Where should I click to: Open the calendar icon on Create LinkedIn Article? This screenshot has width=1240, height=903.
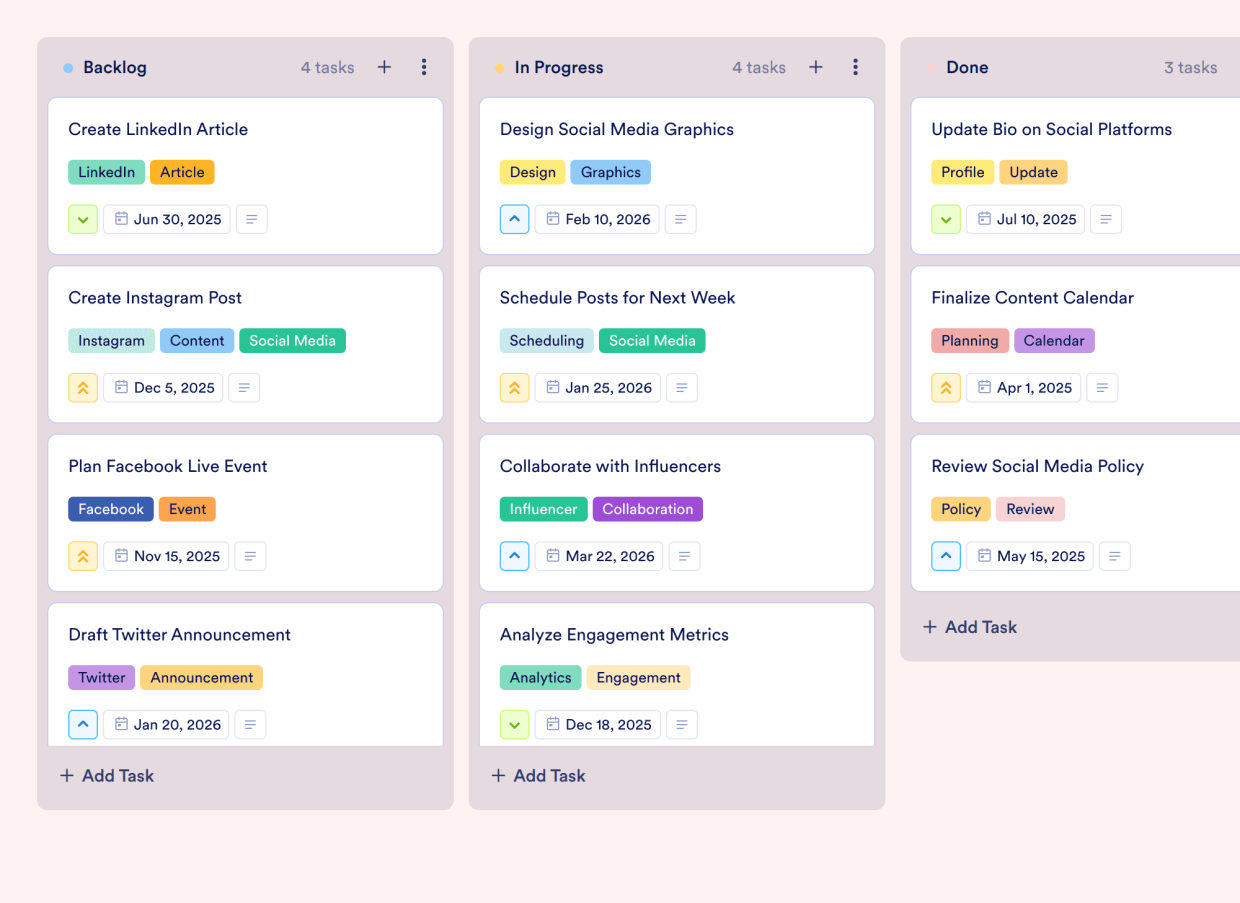click(x=166, y=219)
